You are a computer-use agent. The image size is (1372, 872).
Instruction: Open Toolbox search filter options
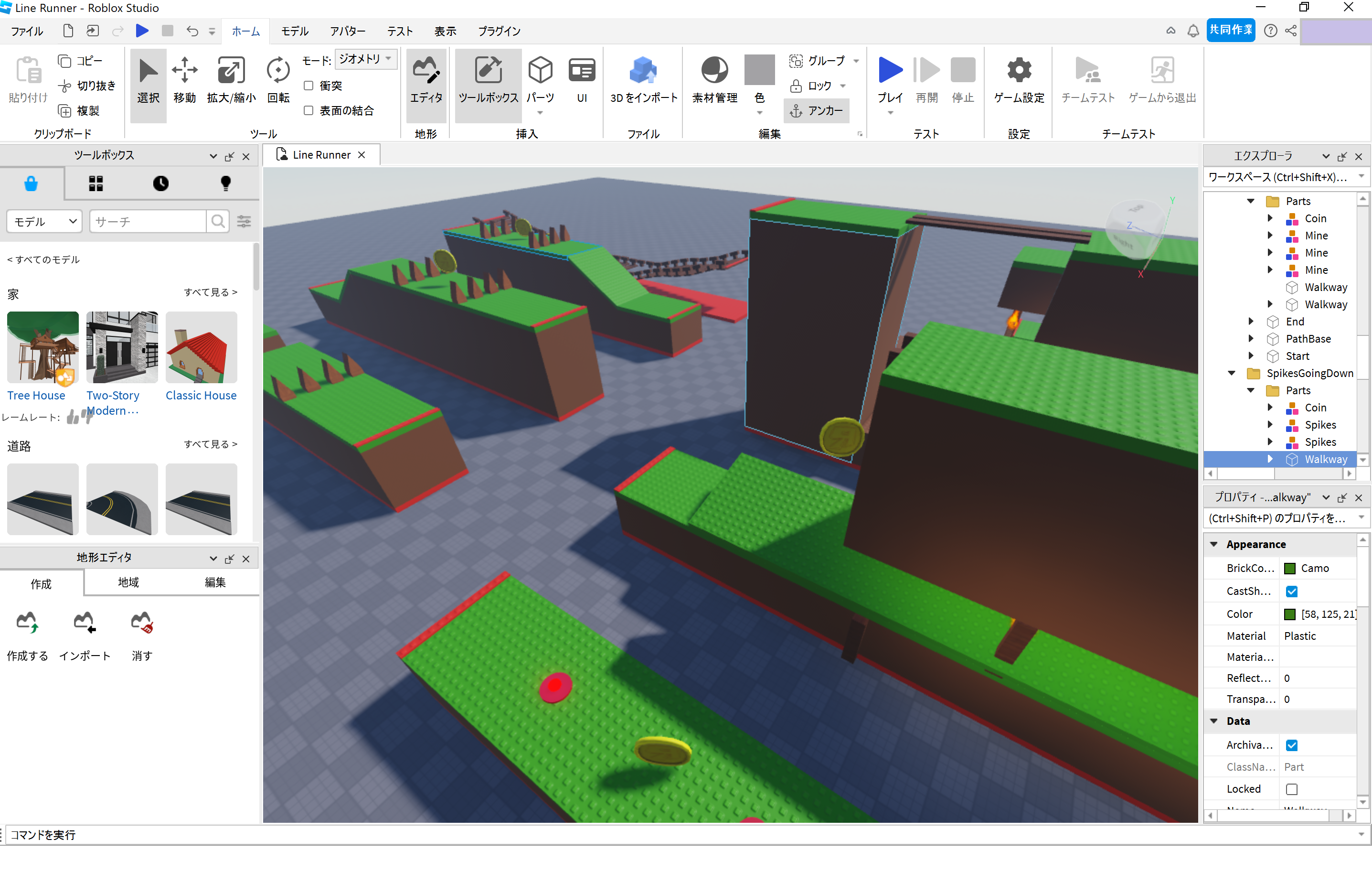(245, 221)
